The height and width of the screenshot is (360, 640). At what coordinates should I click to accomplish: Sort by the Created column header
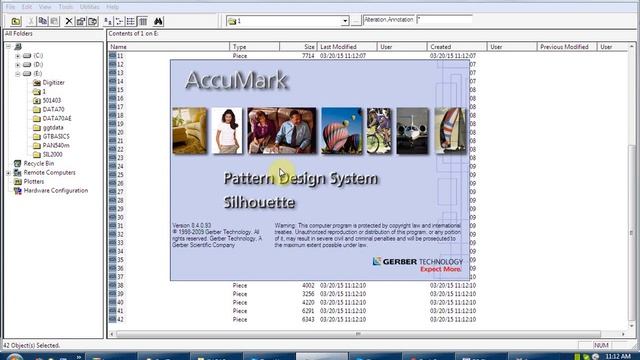click(x=457, y=47)
